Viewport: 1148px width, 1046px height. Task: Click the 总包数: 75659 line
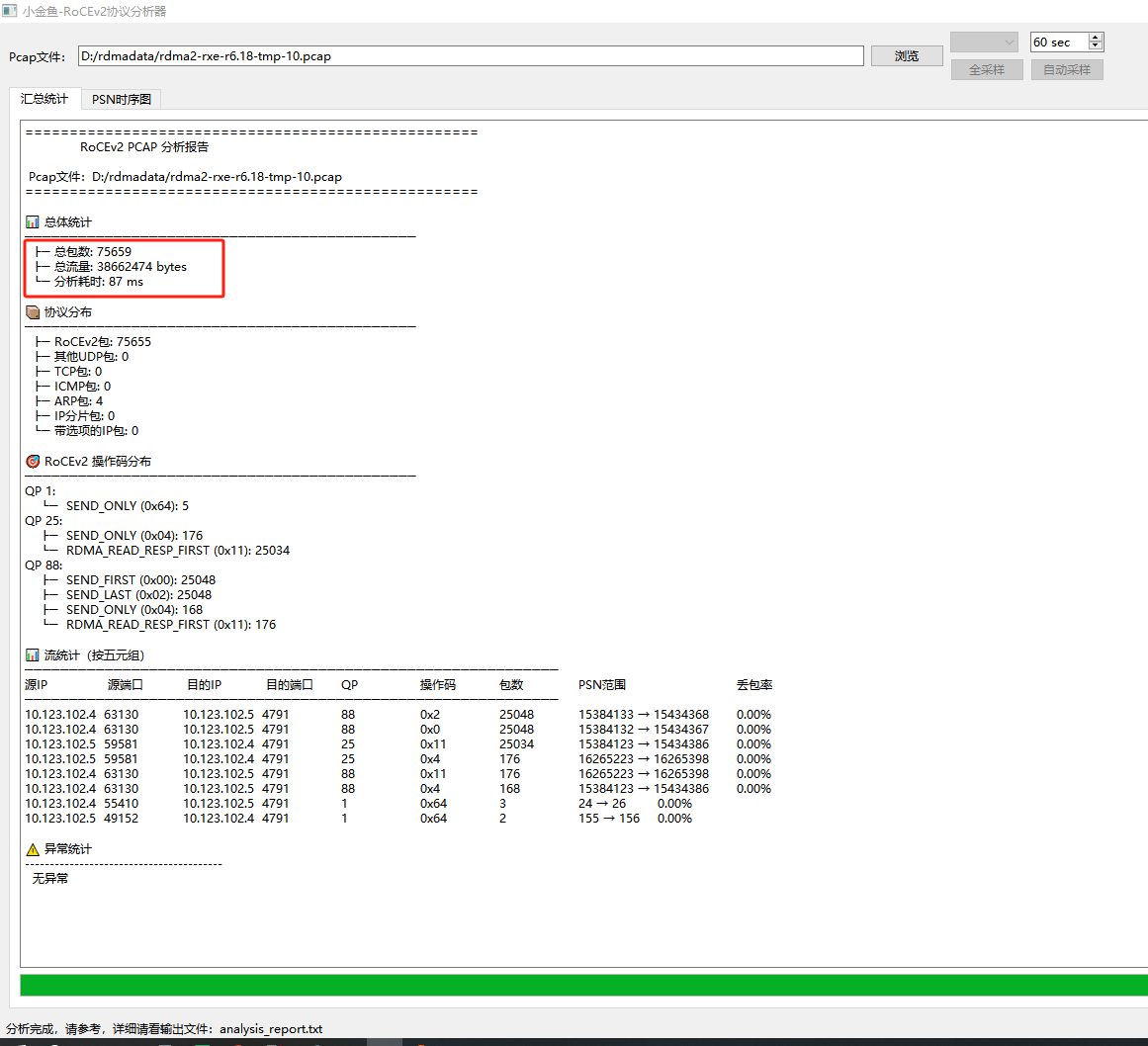pyautogui.click(x=92, y=252)
